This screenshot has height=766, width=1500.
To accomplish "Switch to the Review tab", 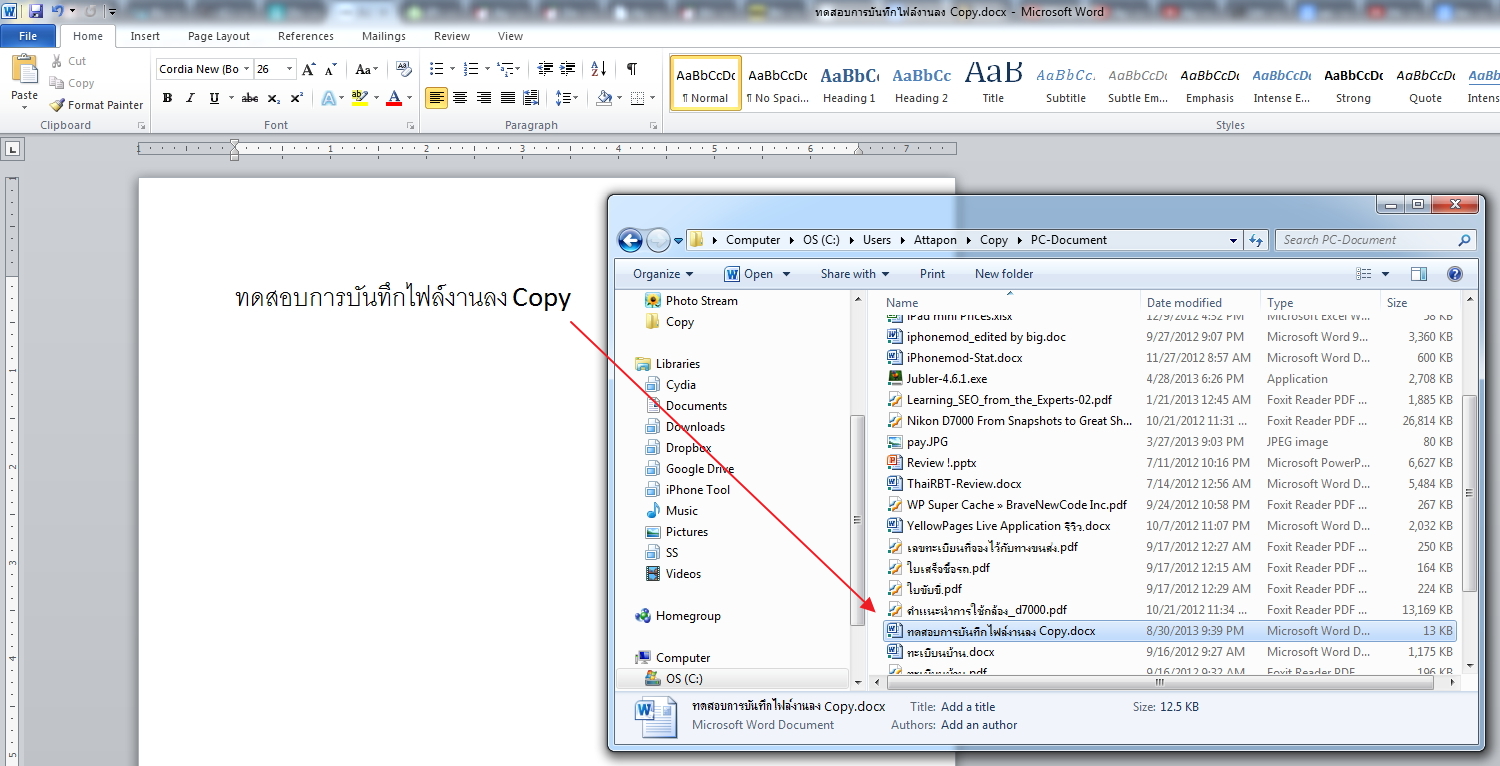I will click(x=452, y=36).
